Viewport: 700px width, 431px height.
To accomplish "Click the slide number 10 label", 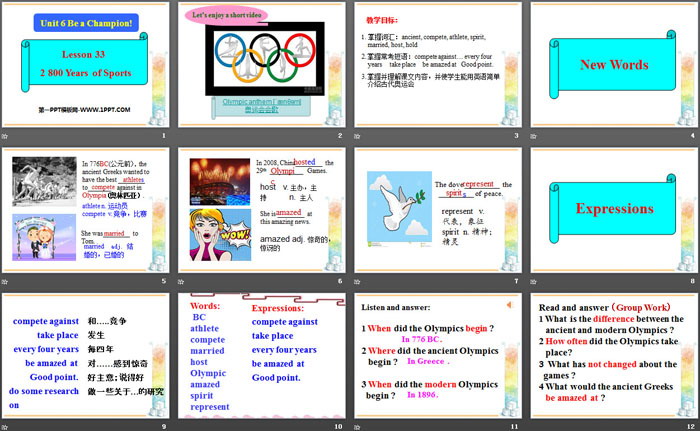I will coord(338,427).
